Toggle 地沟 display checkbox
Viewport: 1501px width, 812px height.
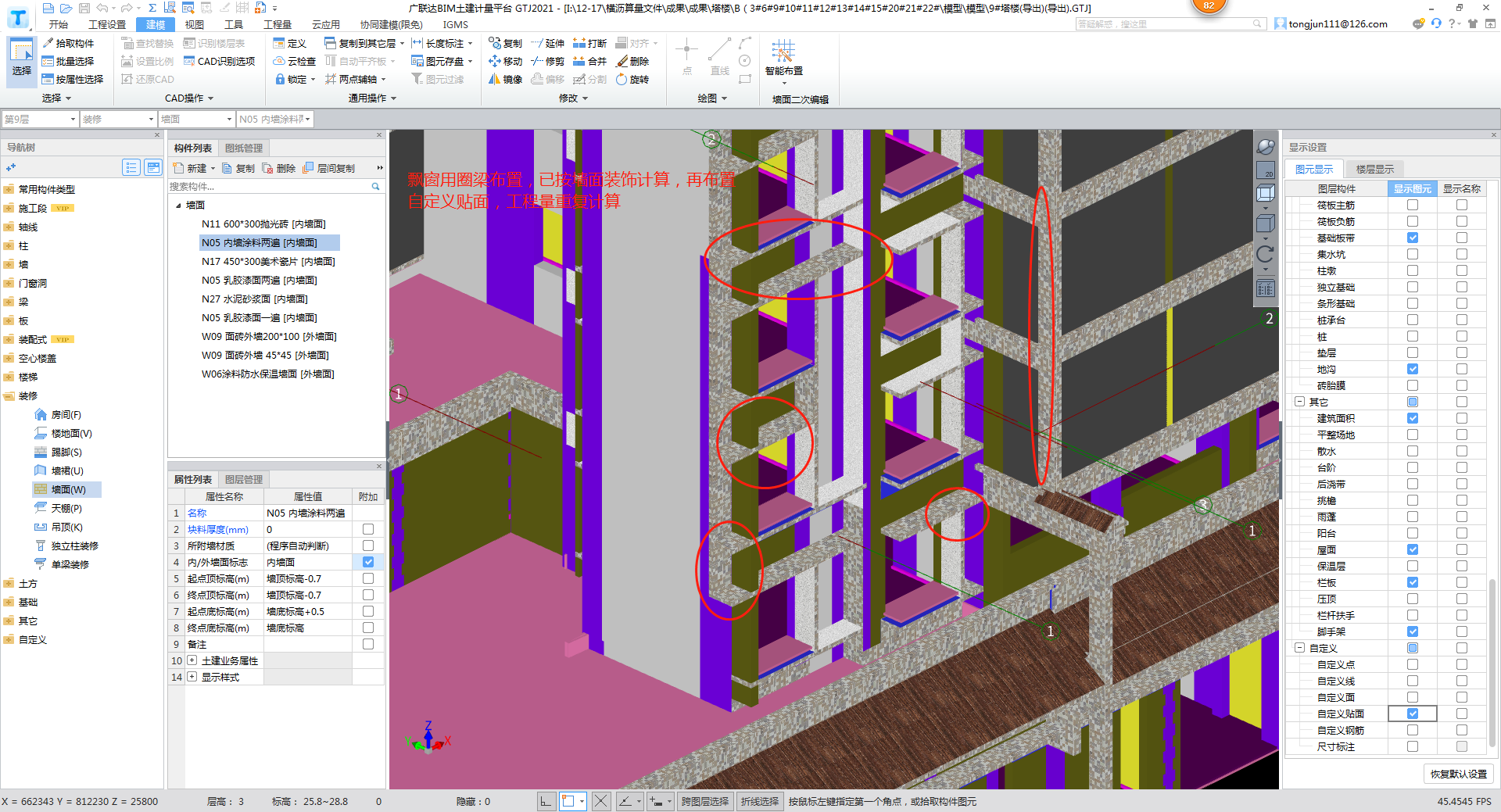[x=1412, y=369]
